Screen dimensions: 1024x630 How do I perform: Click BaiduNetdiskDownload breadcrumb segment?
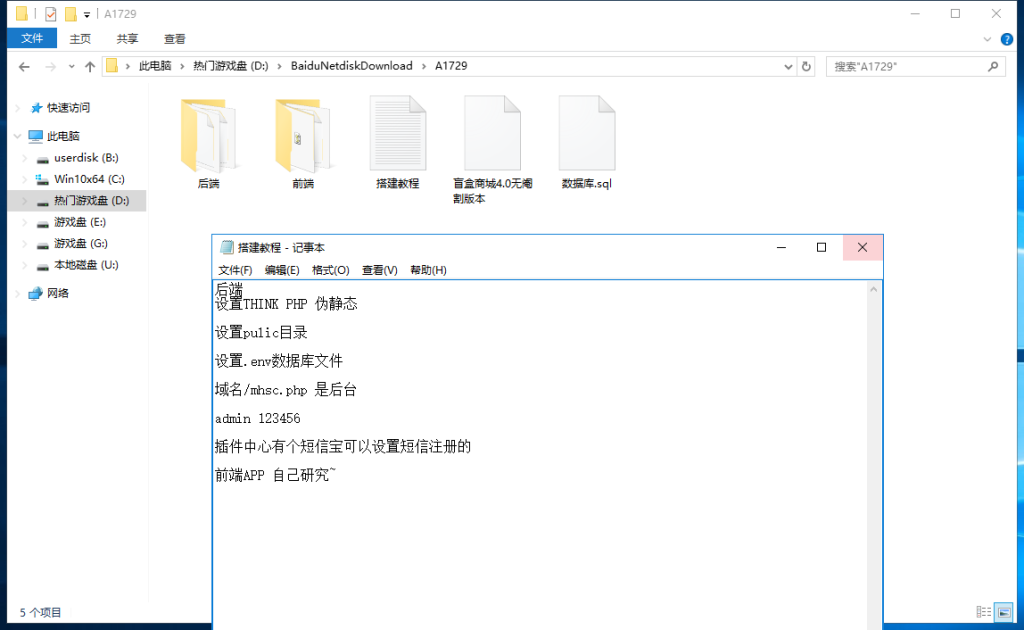point(351,66)
